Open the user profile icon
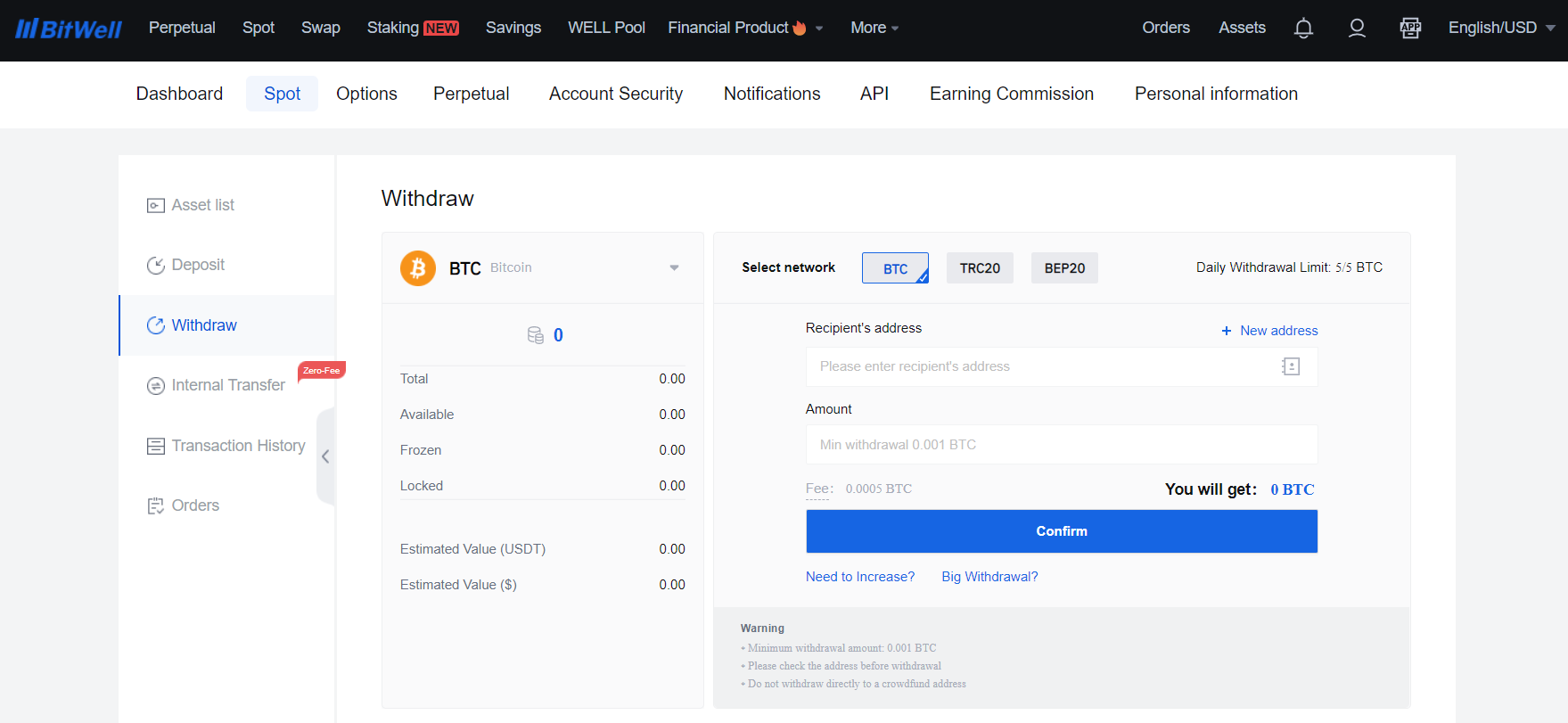Image resolution: width=1568 pixels, height=723 pixels. click(1357, 29)
